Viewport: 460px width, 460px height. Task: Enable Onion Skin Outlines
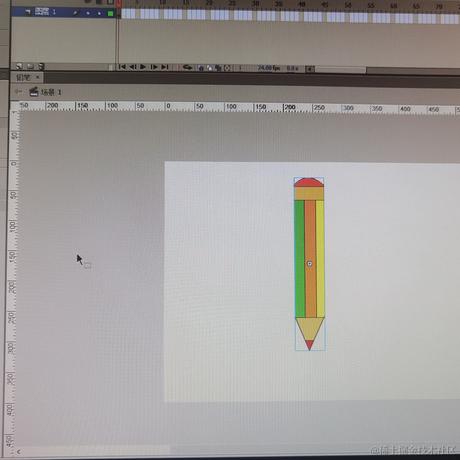209,68
